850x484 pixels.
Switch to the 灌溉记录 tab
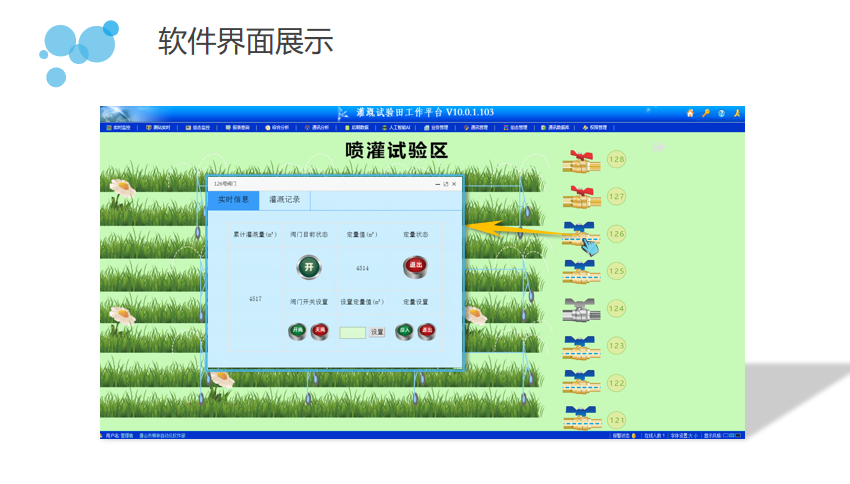(284, 200)
